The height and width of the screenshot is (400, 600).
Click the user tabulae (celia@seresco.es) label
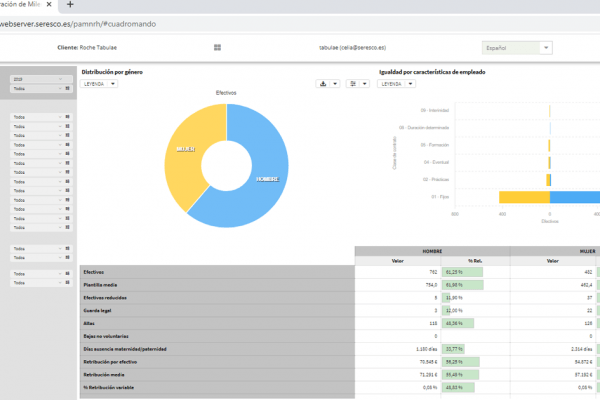pyautogui.click(x=355, y=47)
